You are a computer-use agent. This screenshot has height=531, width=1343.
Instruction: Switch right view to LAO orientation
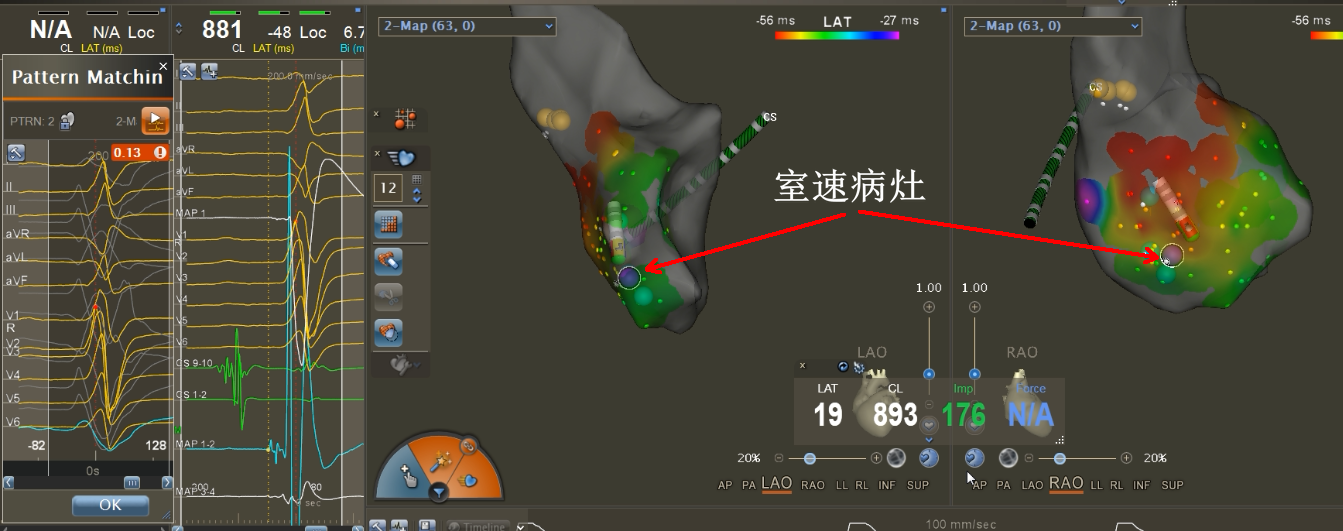[x=1030, y=485]
